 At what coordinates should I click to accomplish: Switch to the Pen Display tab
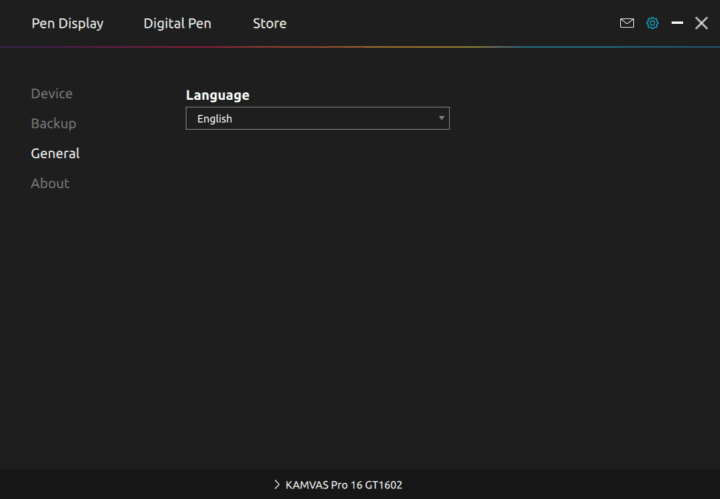[x=67, y=23]
